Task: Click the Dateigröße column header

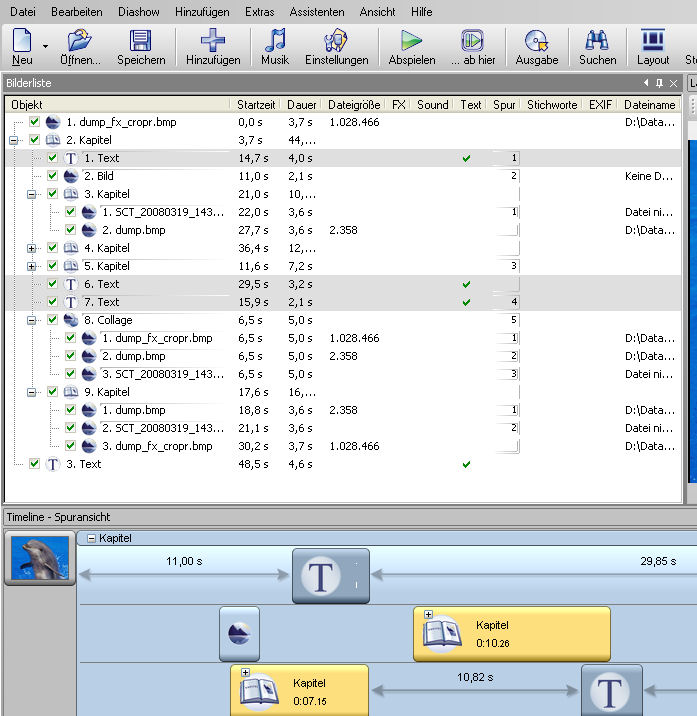Action: tap(353, 104)
